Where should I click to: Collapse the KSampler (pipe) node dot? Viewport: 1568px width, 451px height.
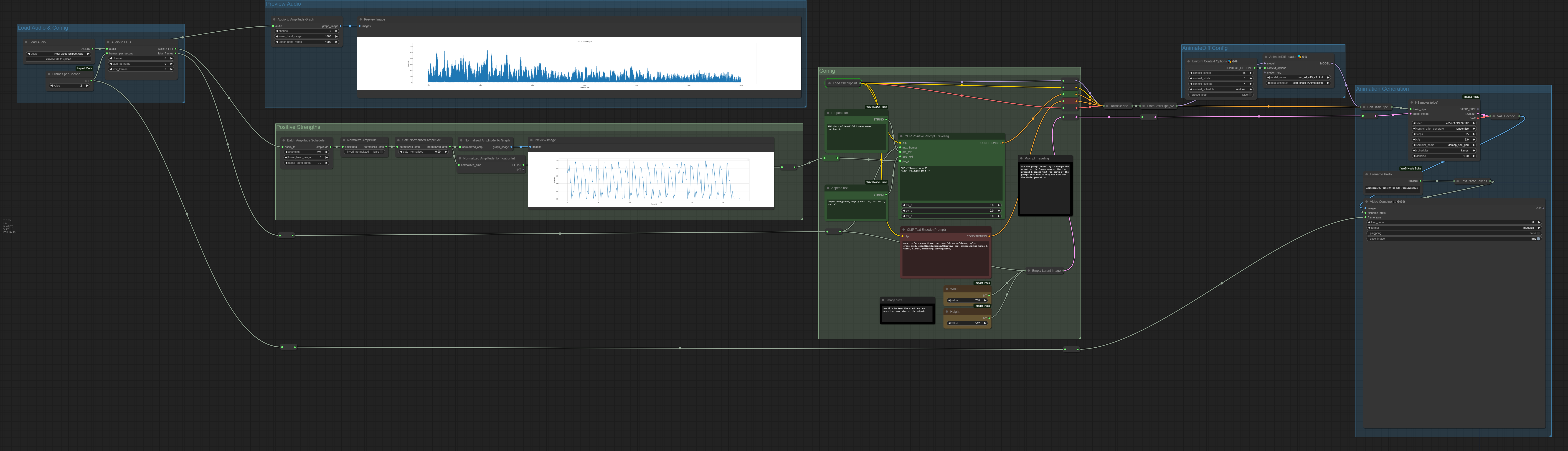pos(1412,102)
